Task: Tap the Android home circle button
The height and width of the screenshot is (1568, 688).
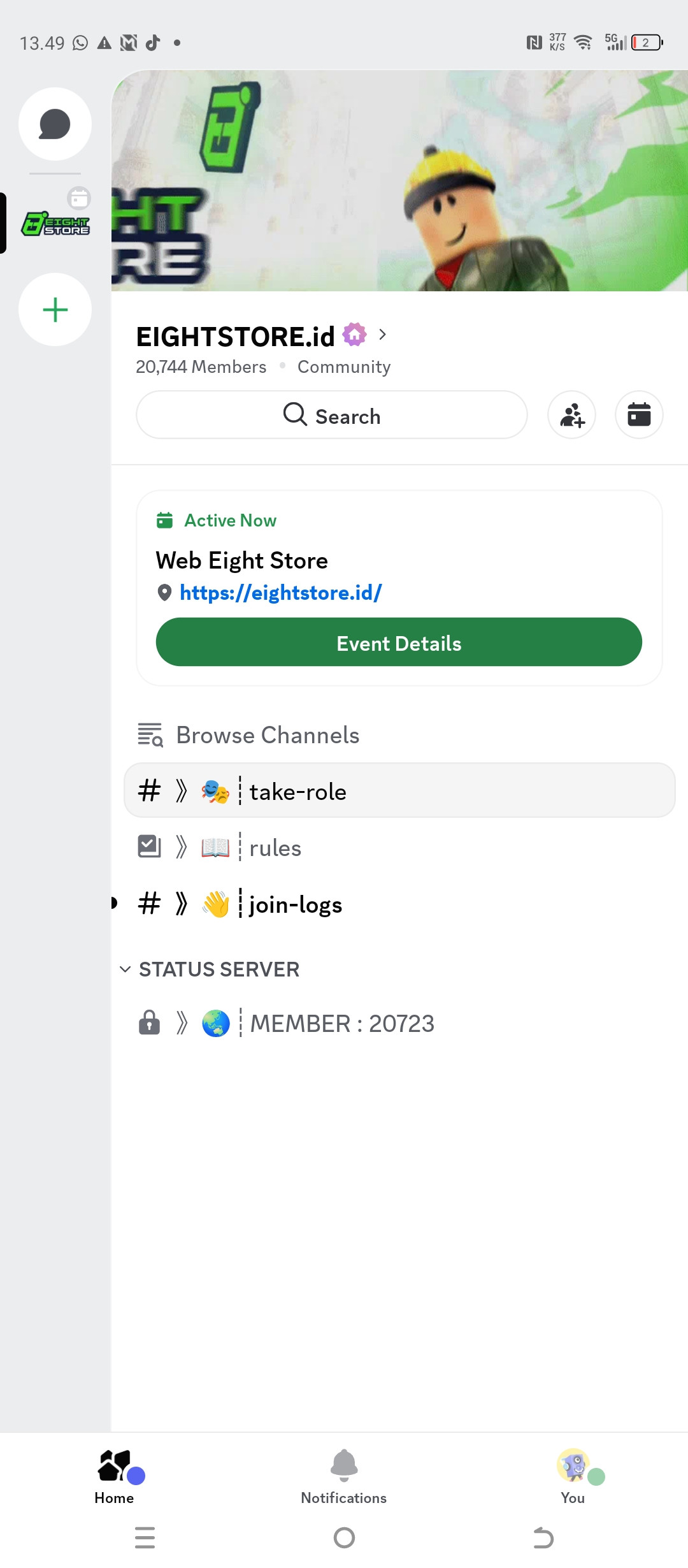Action: click(344, 1537)
